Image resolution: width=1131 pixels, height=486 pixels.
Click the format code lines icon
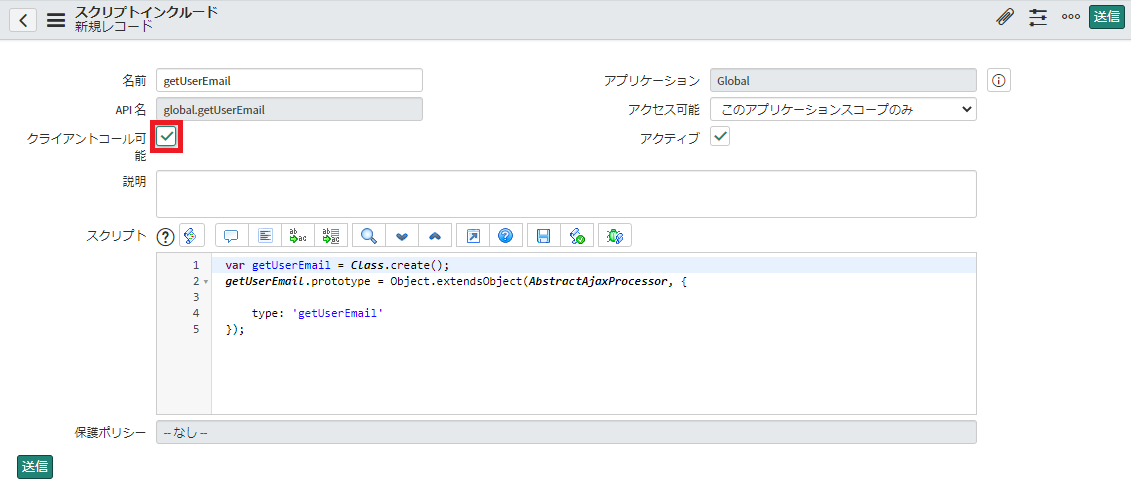click(265, 236)
